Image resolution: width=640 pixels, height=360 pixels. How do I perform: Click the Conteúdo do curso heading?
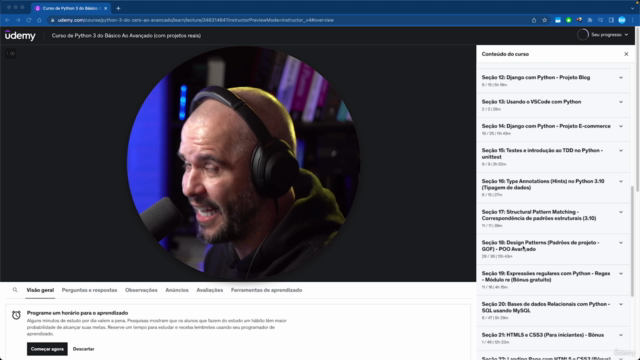click(505, 54)
